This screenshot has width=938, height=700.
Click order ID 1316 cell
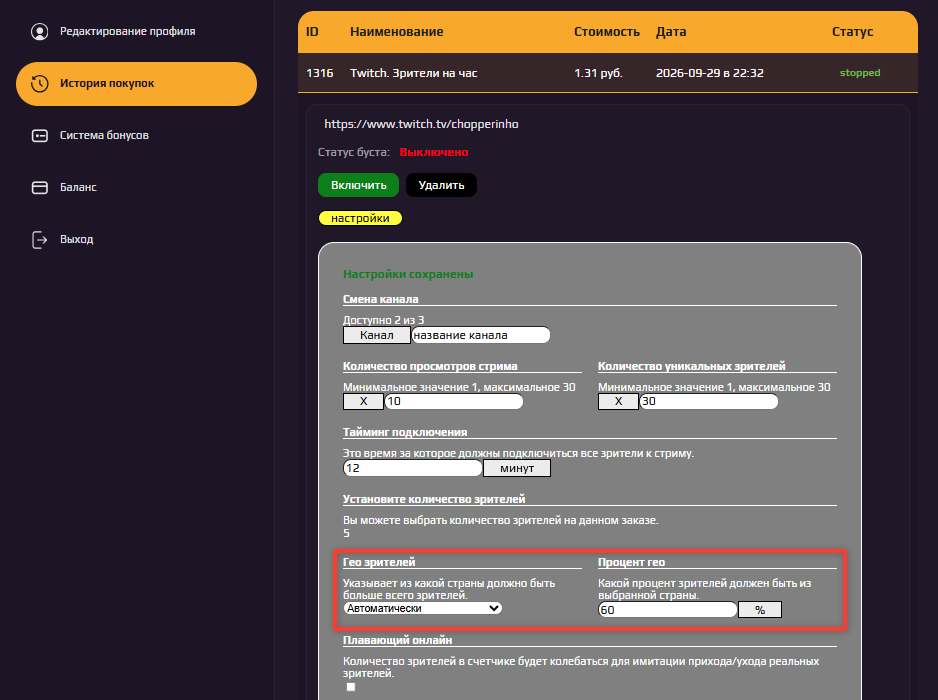(319, 73)
